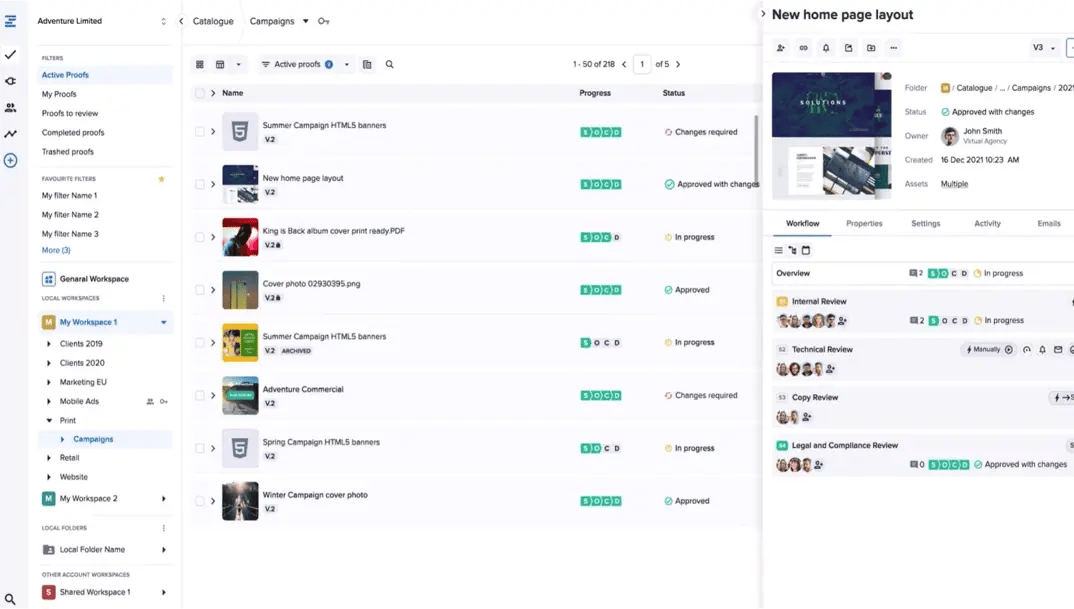
Task: Select the Proofs to review filter
Action: pos(70,113)
